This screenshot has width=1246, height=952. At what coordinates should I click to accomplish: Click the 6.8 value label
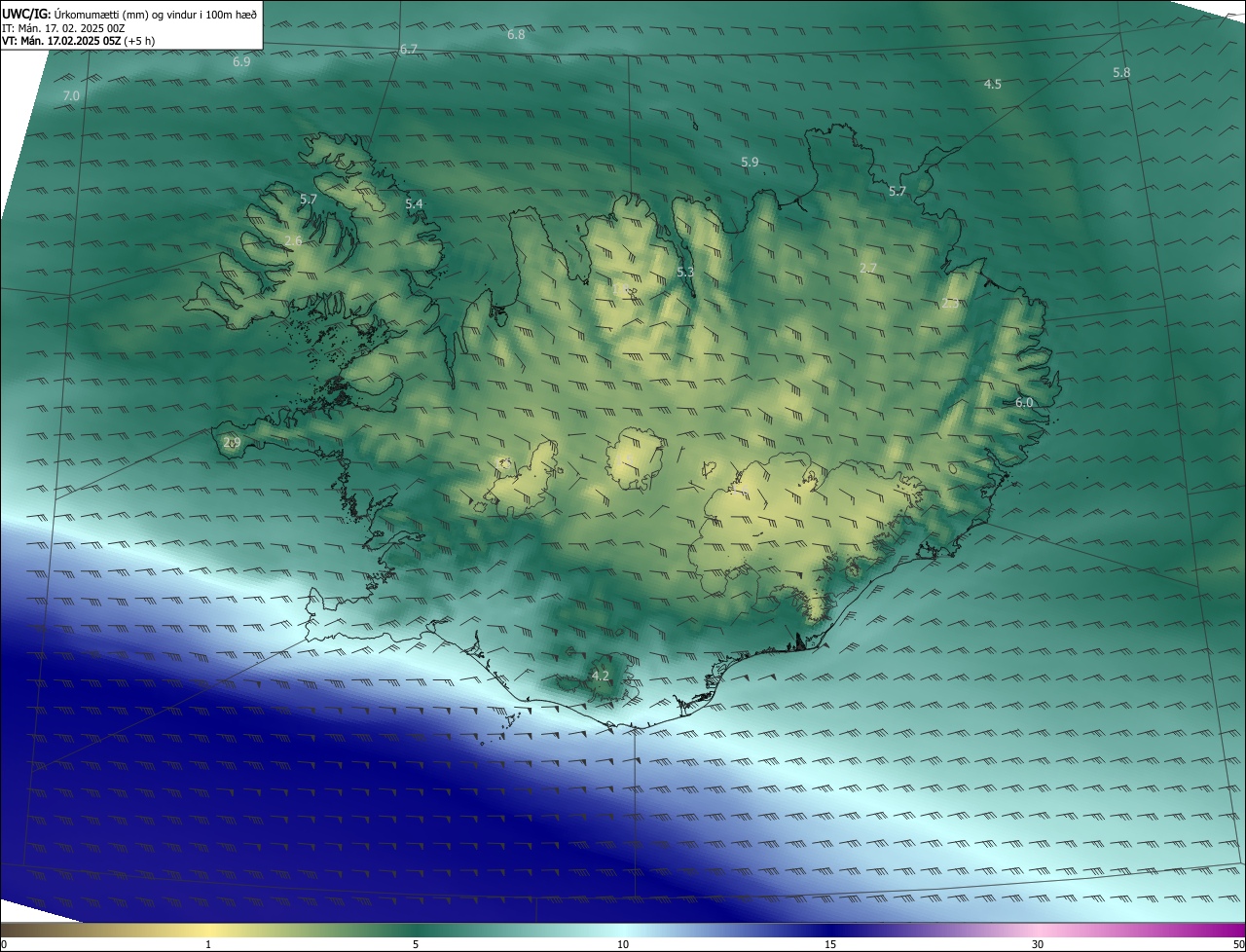click(516, 35)
